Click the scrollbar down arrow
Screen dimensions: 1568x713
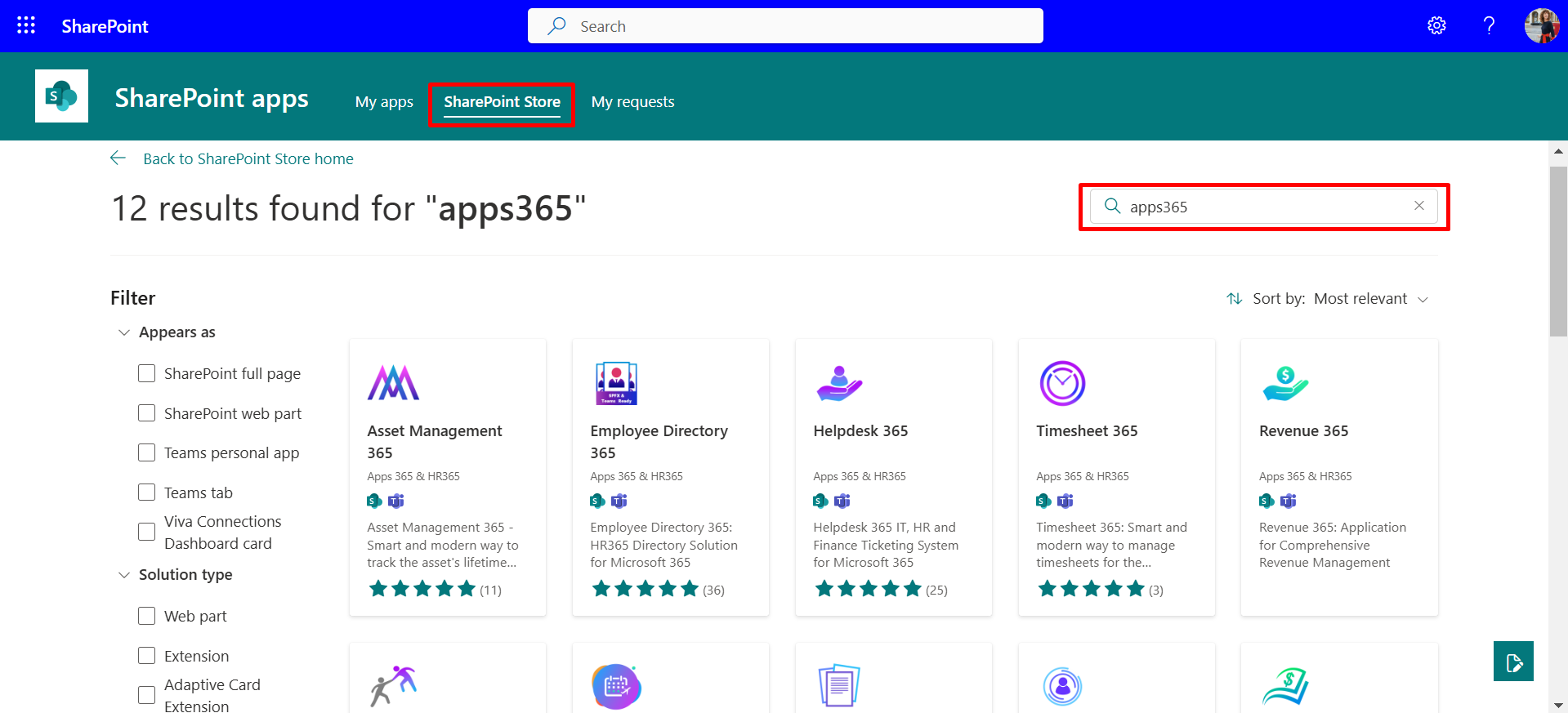1558,705
